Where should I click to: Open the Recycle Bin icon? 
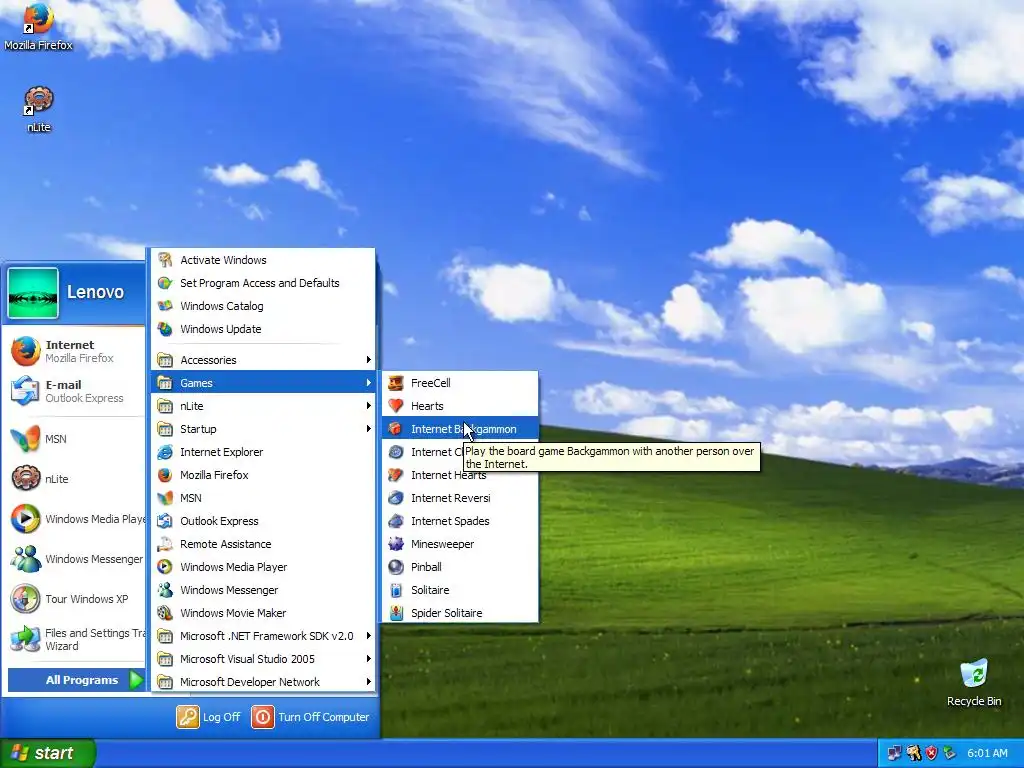(974, 674)
